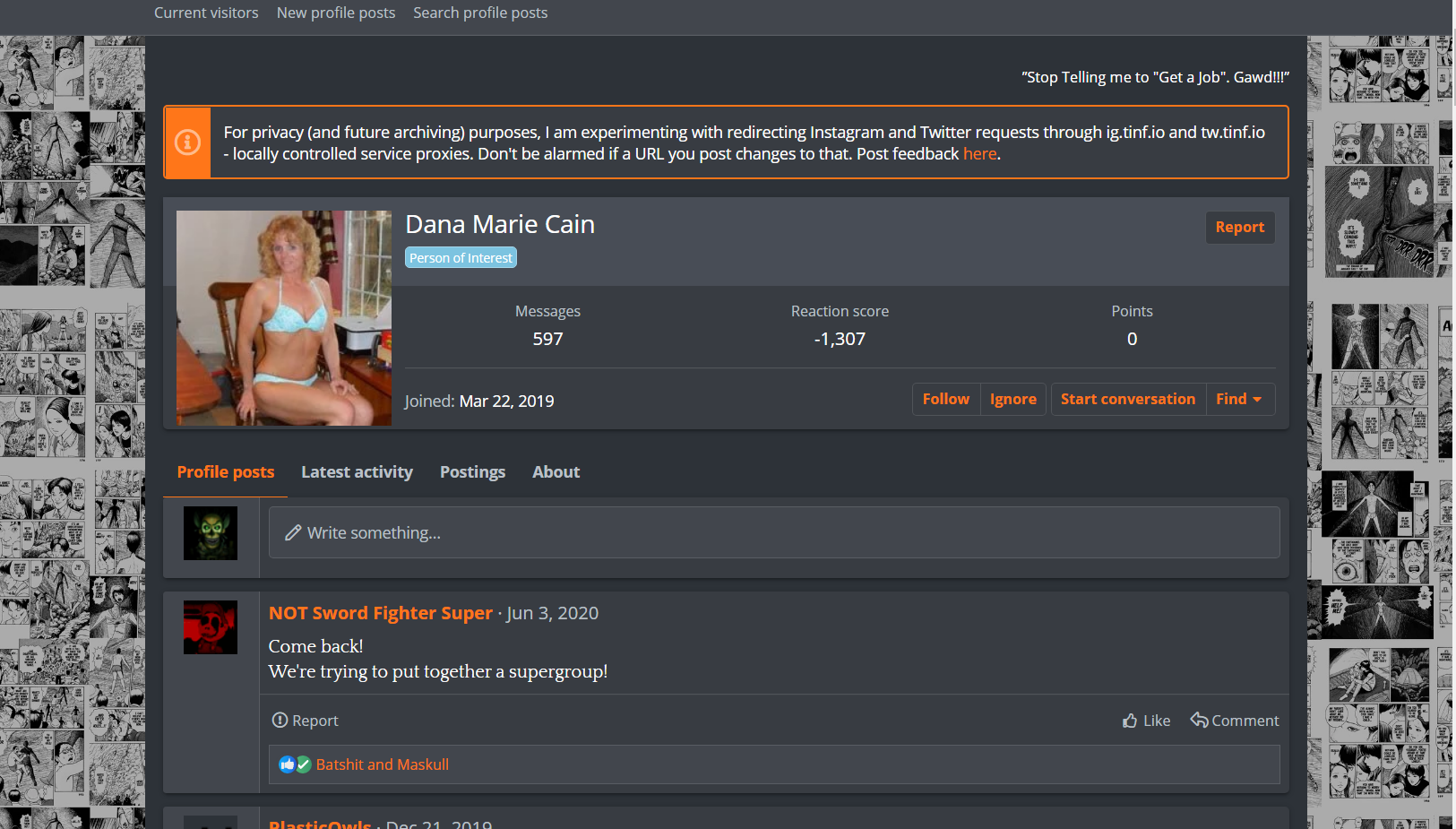Start conversation with this user
This screenshot has height=829, width=1456.
1128,399
